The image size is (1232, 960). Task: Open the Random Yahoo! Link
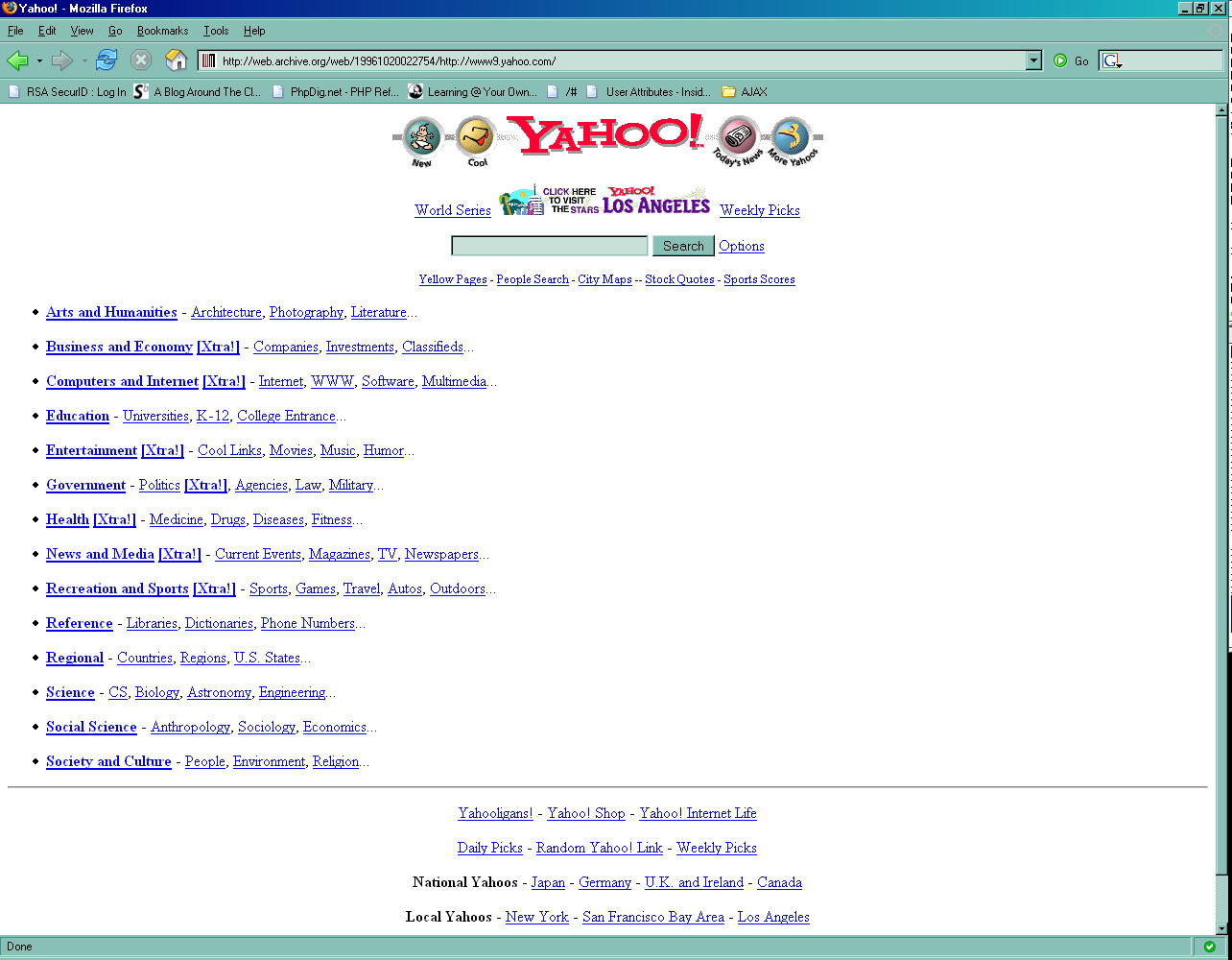pyautogui.click(x=599, y=848)
